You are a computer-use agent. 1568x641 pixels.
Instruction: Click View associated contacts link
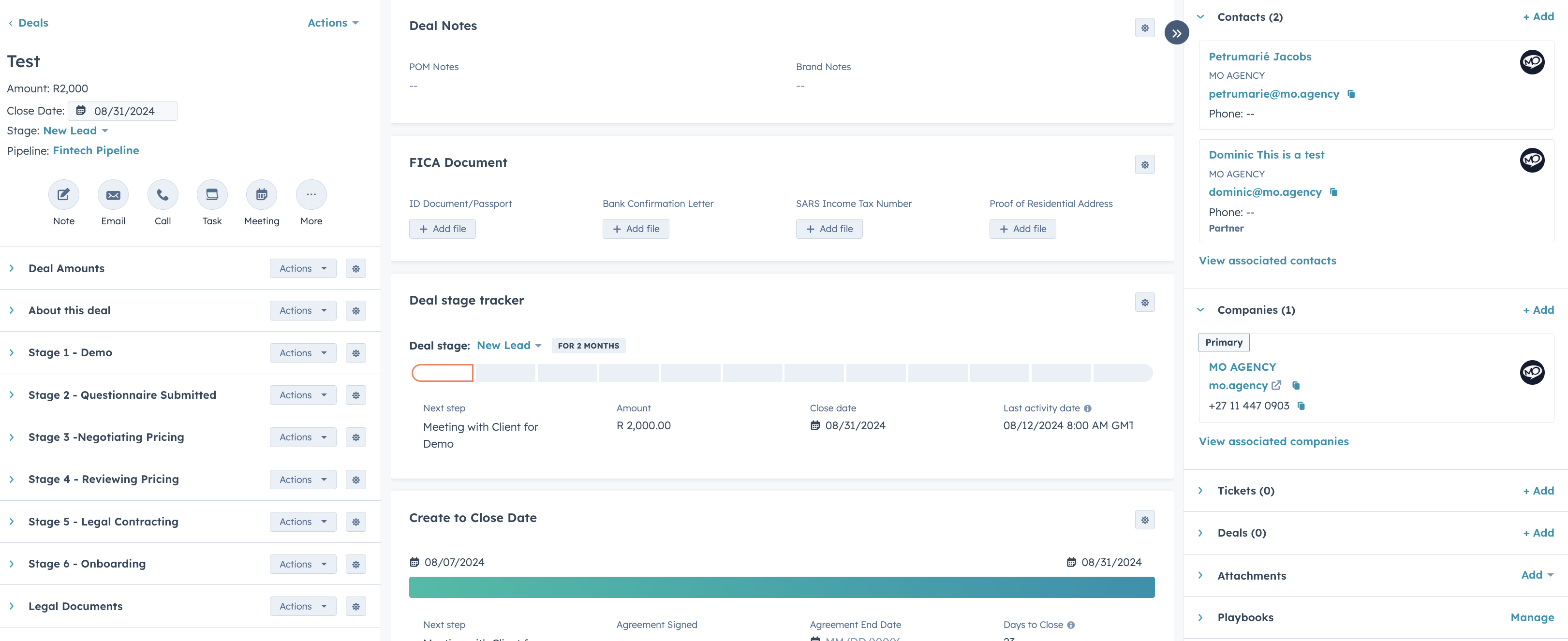pyautogui.click(x=1268, y=260)
